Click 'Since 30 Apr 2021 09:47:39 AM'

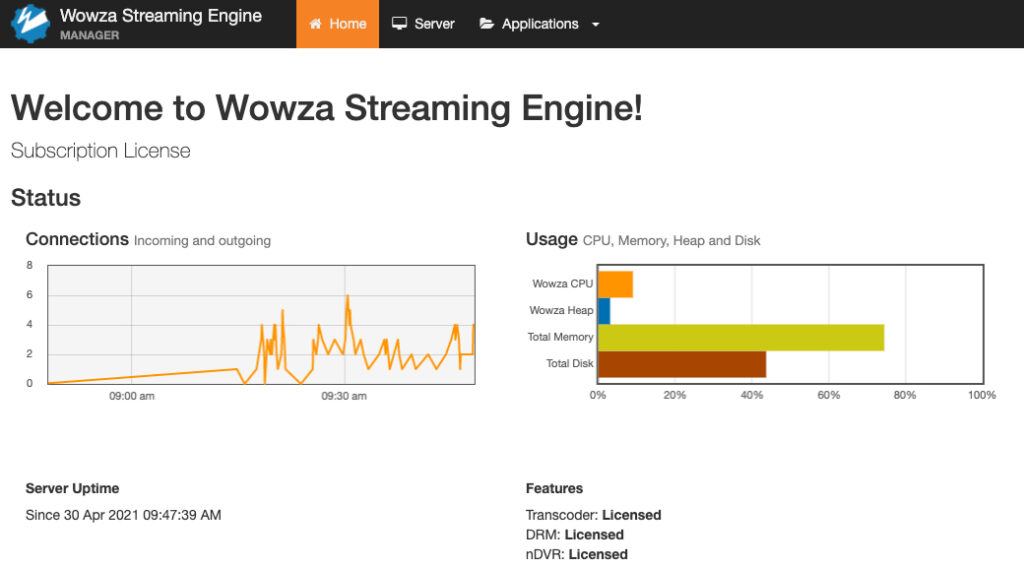[x=123, y=515]
